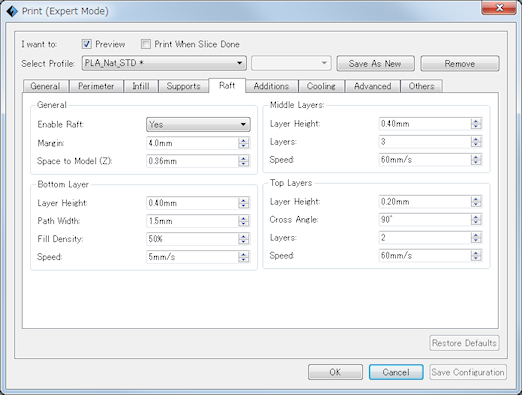Image resolution: width=522 pixels, height=395 pixels.
Task: Click the Path Width field
Action: pos(192,221)
